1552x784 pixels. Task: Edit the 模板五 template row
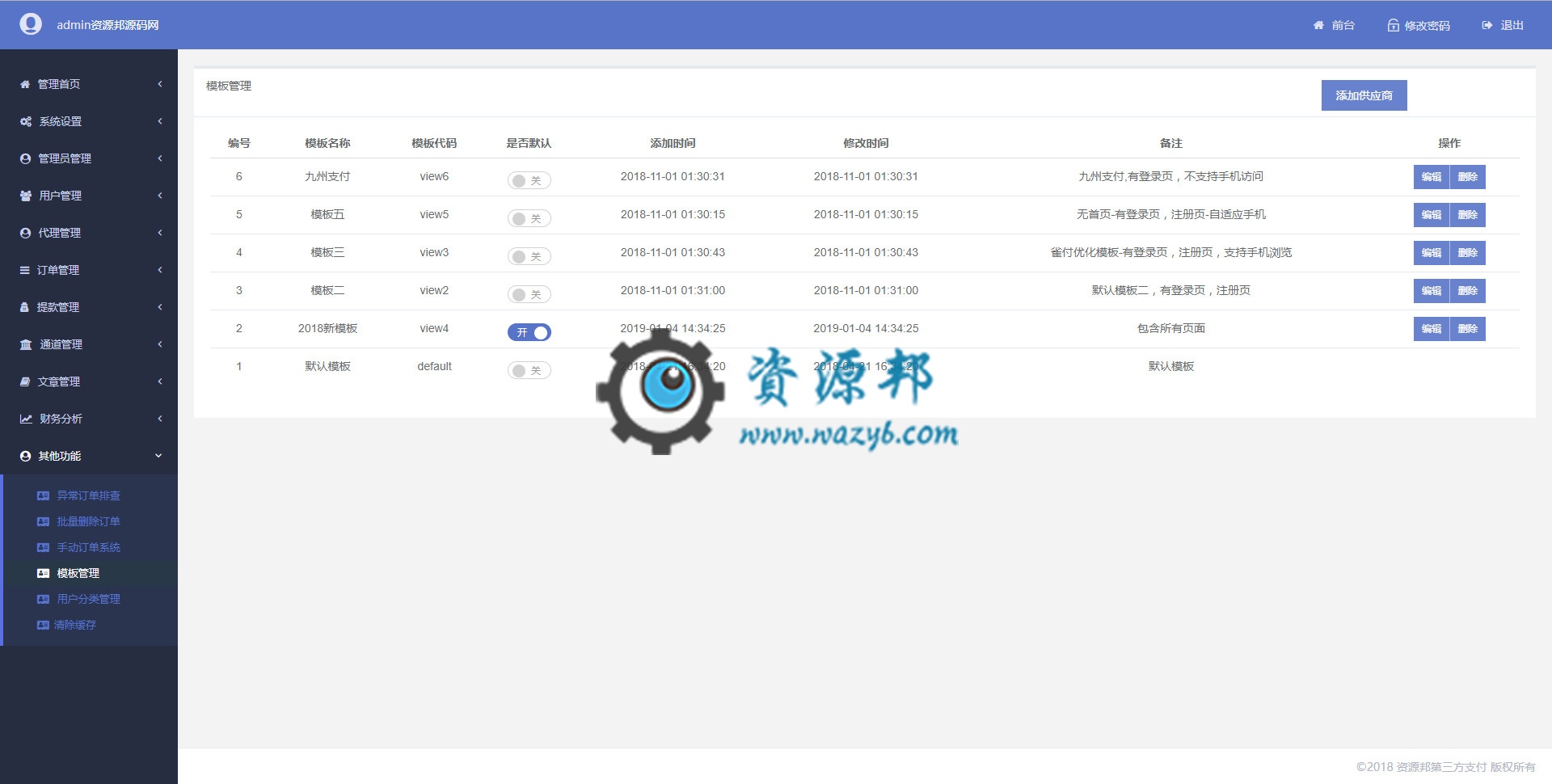pyautogui.click(x=1431, y=215)
